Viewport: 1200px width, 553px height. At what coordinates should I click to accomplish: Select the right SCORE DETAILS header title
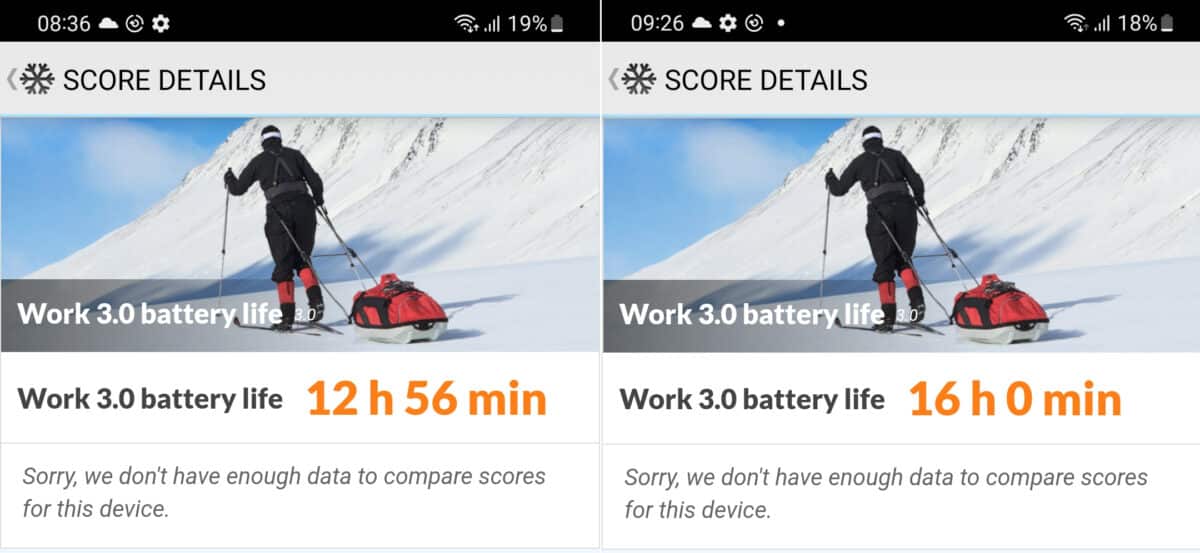(766, 80)
